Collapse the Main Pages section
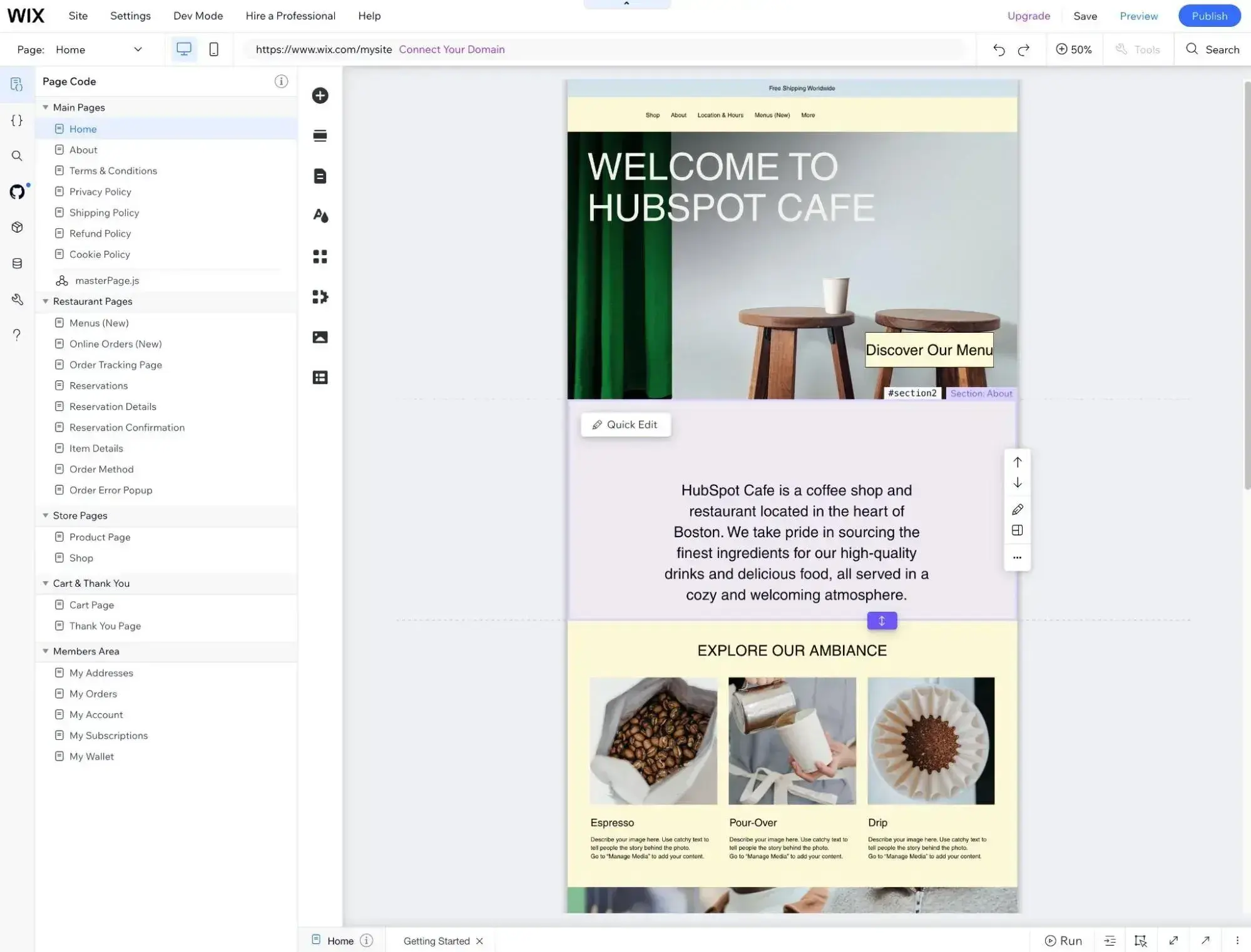 45,107
